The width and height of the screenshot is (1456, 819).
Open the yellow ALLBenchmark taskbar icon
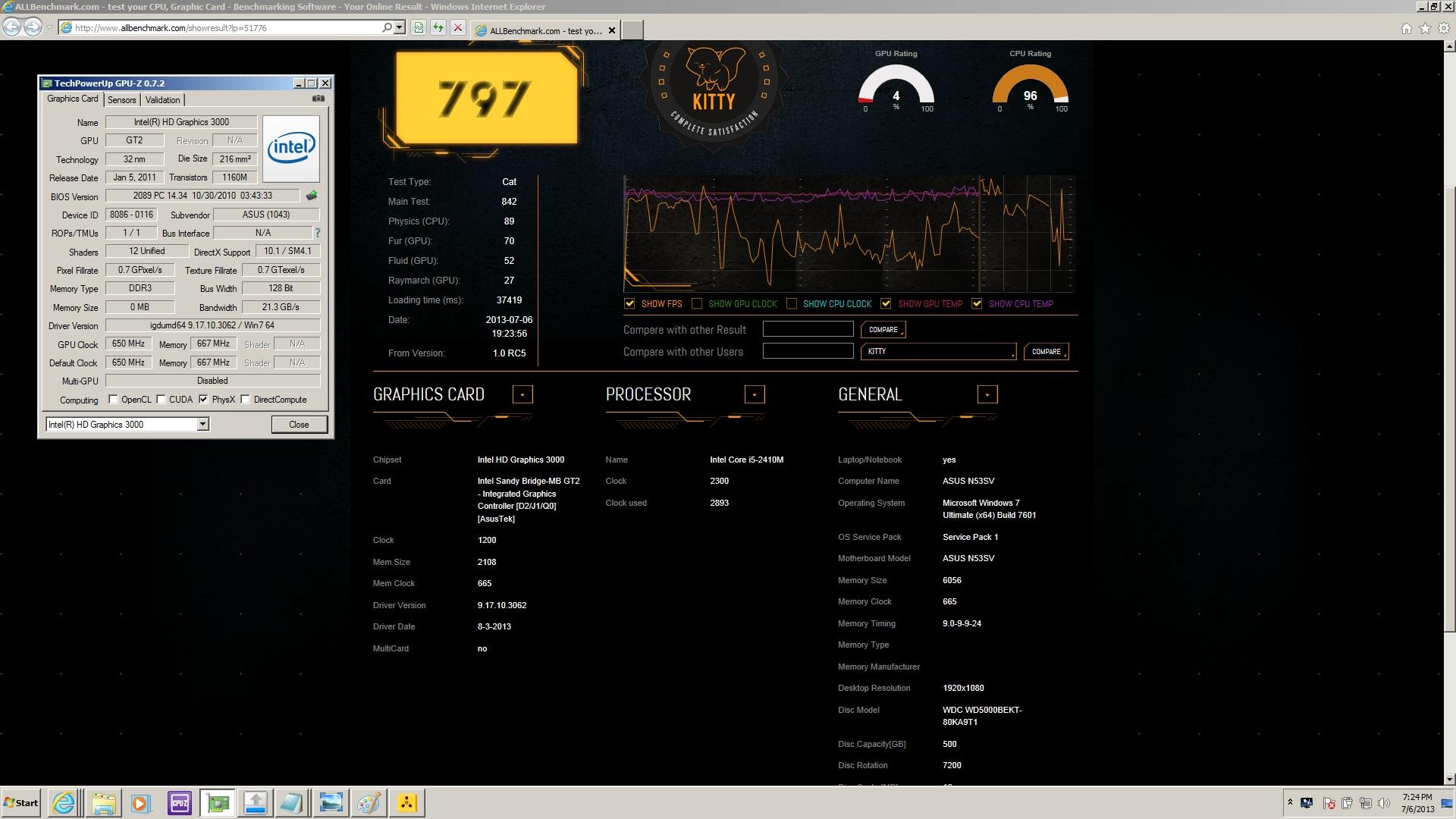coord(406,802)
